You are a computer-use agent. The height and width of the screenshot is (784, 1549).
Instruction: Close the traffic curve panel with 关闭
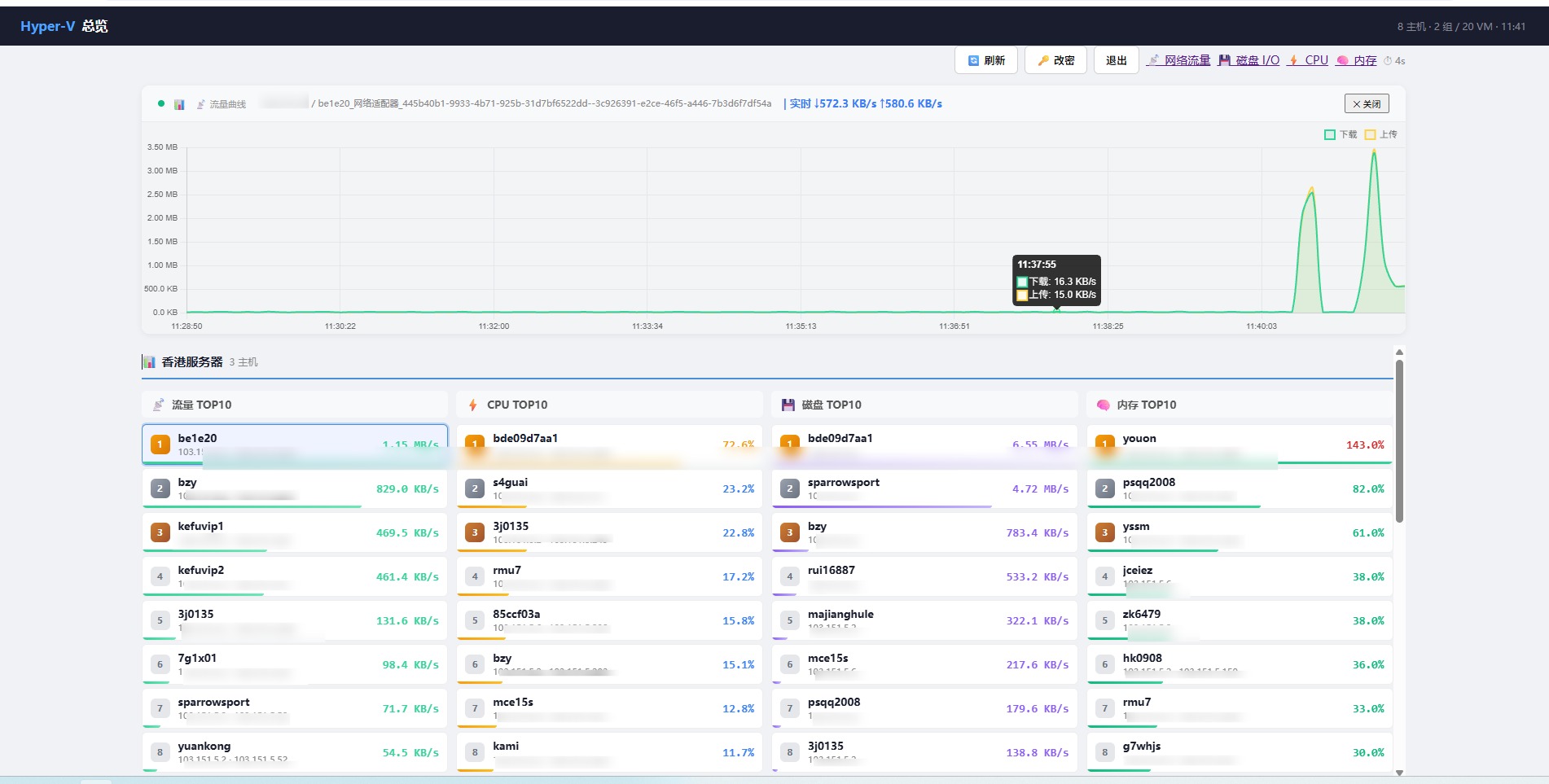[1367, 103]
